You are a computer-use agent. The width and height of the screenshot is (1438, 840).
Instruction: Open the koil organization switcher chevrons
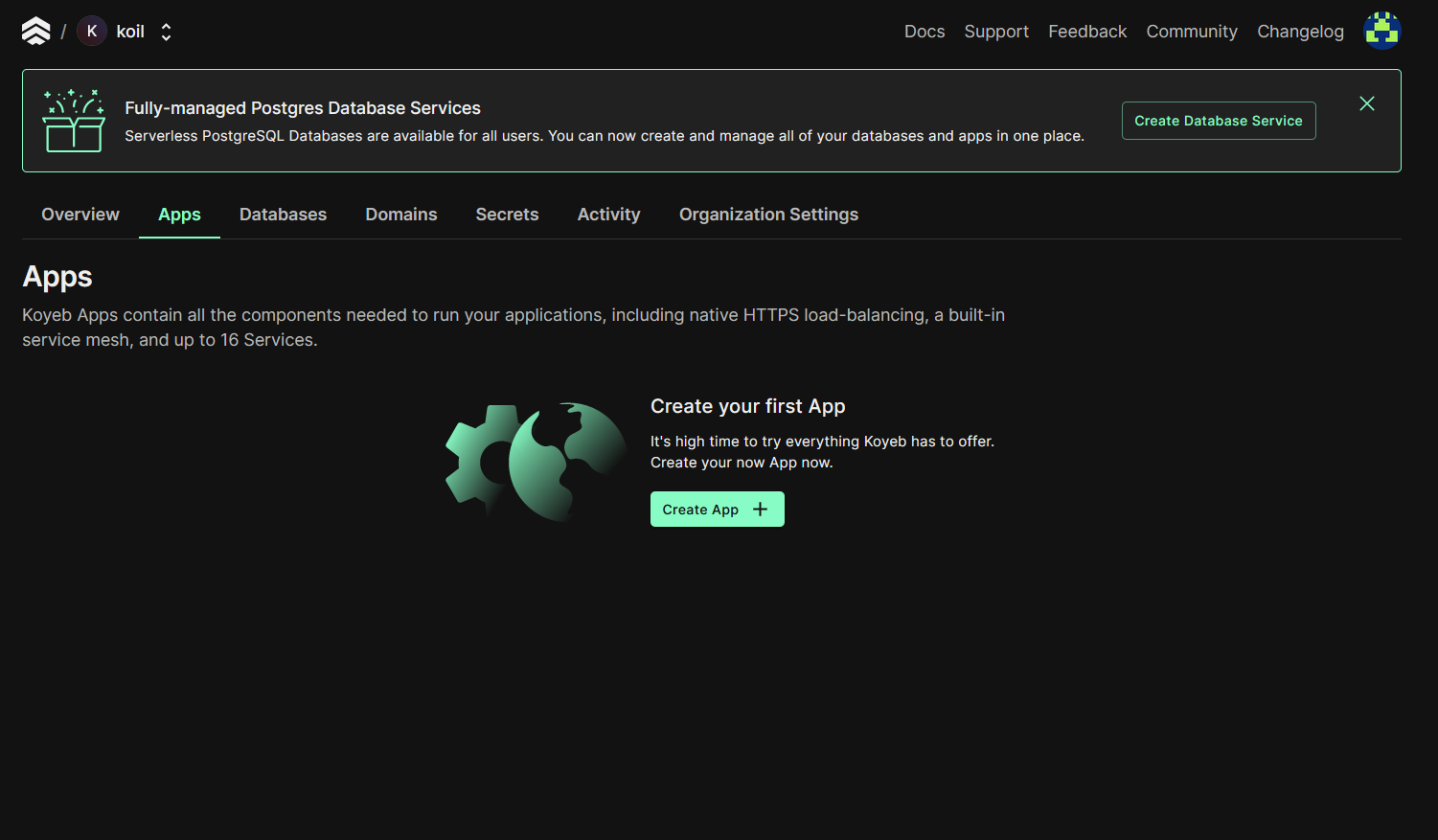pos(166,32)
